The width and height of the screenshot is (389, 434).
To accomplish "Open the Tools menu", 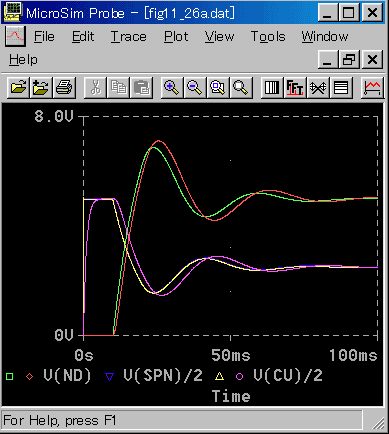I will pyautogui.click(x=268, y=36).
